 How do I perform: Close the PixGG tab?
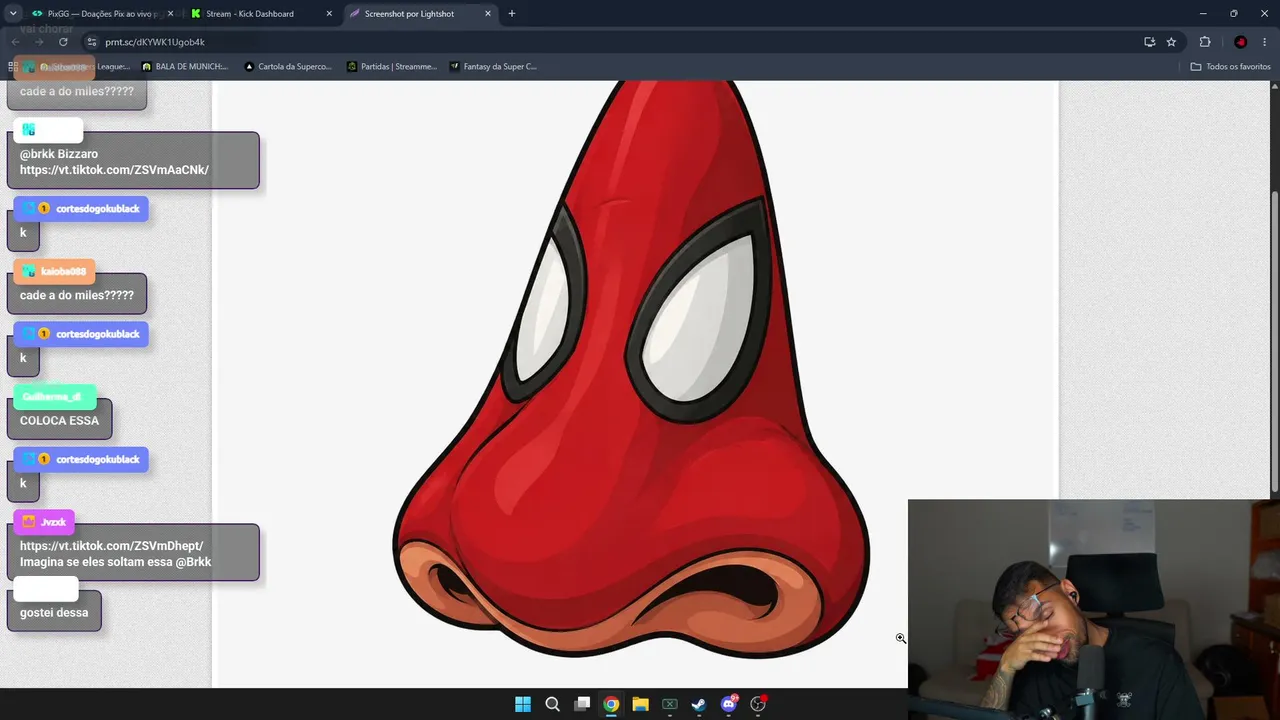pyautogui.click(x=170, y=14)
